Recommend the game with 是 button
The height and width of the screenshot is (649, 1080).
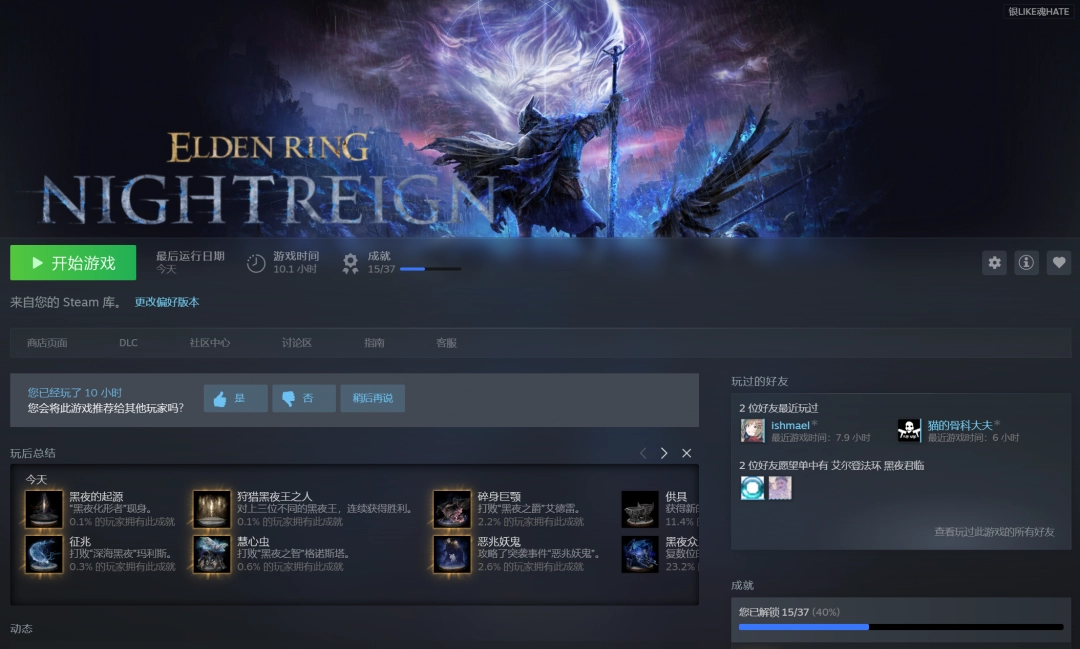point(236,398)
